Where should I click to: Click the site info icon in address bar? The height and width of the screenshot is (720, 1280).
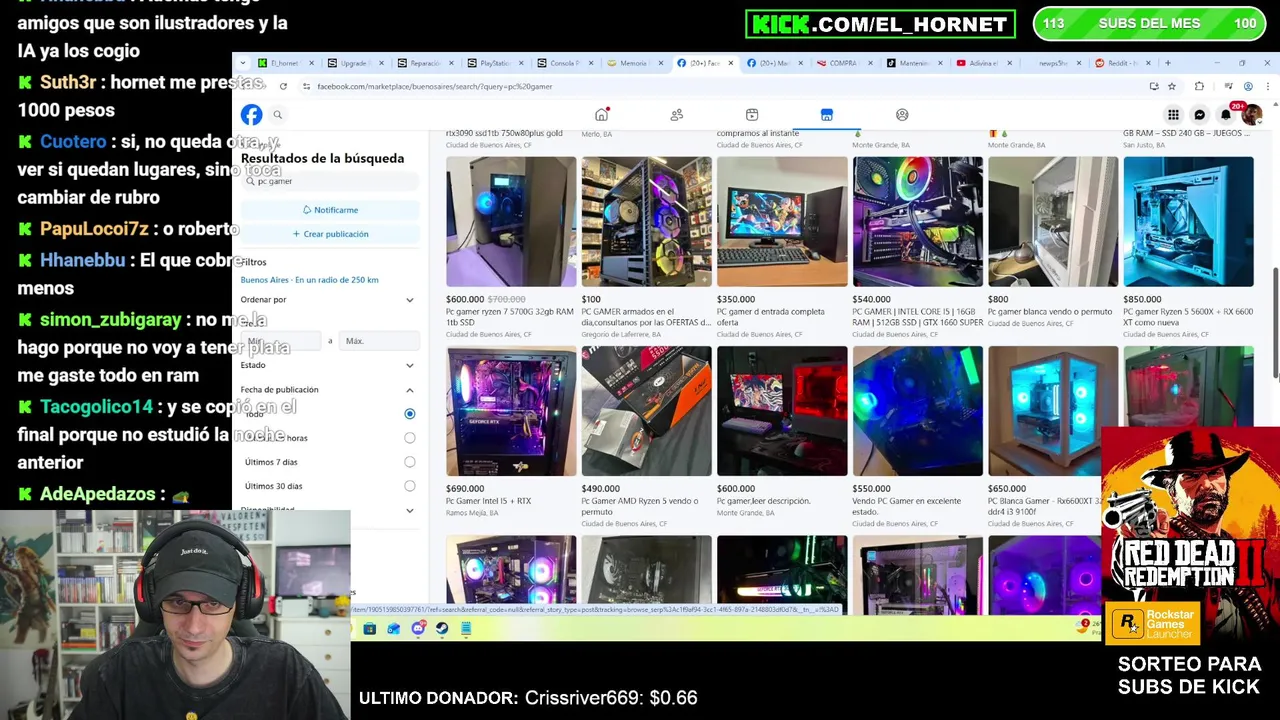(306, 87)
